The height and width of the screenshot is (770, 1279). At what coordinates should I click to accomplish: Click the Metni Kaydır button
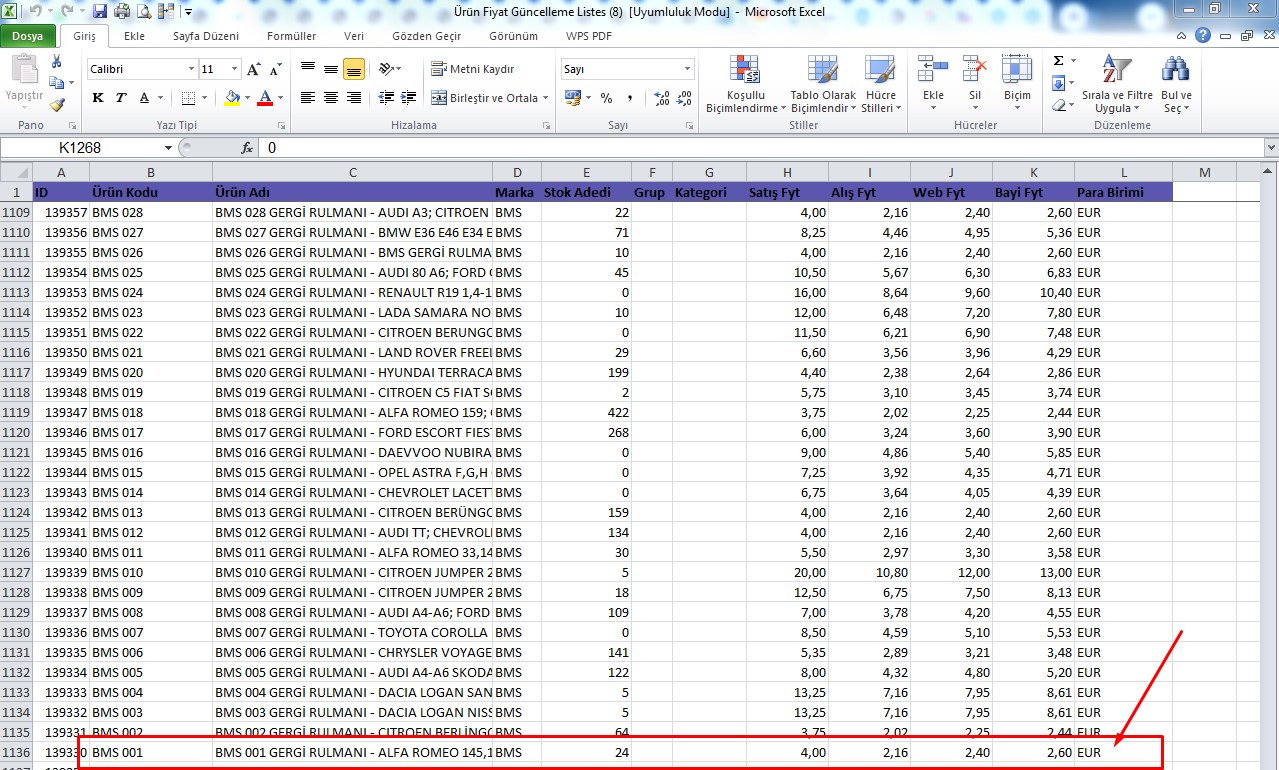pos(473,69)
